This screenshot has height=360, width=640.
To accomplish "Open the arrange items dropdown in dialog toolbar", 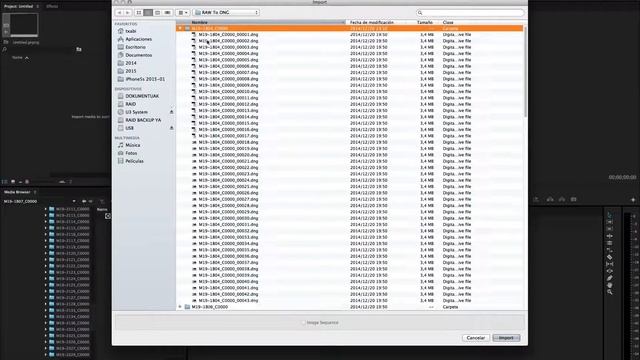I will pos(183,13).
